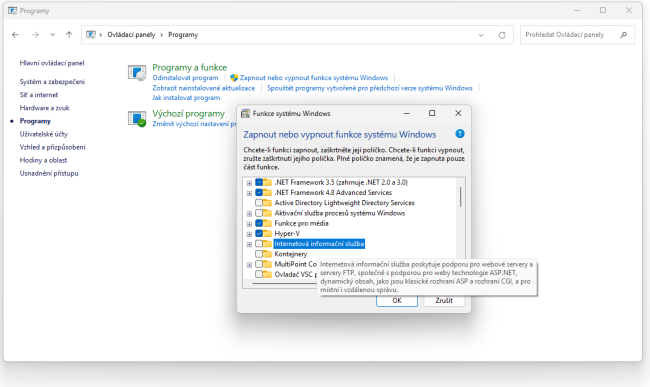650x387 pixels.
Task: Open Spouštět programy vytvořené pro předchozí verze link
Action: click(x=370, y=88)
